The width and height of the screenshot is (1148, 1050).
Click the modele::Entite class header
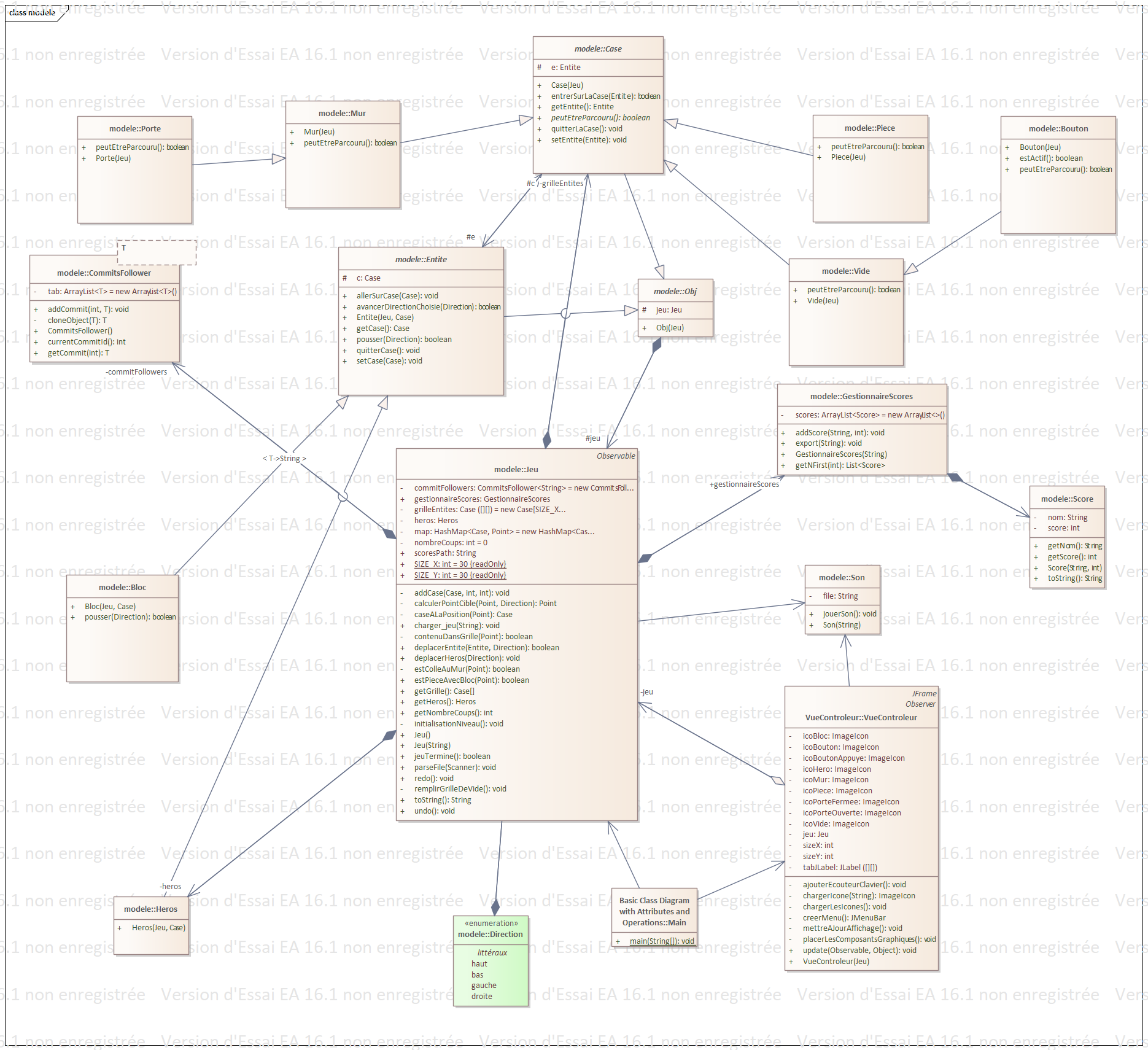point(421,259)
